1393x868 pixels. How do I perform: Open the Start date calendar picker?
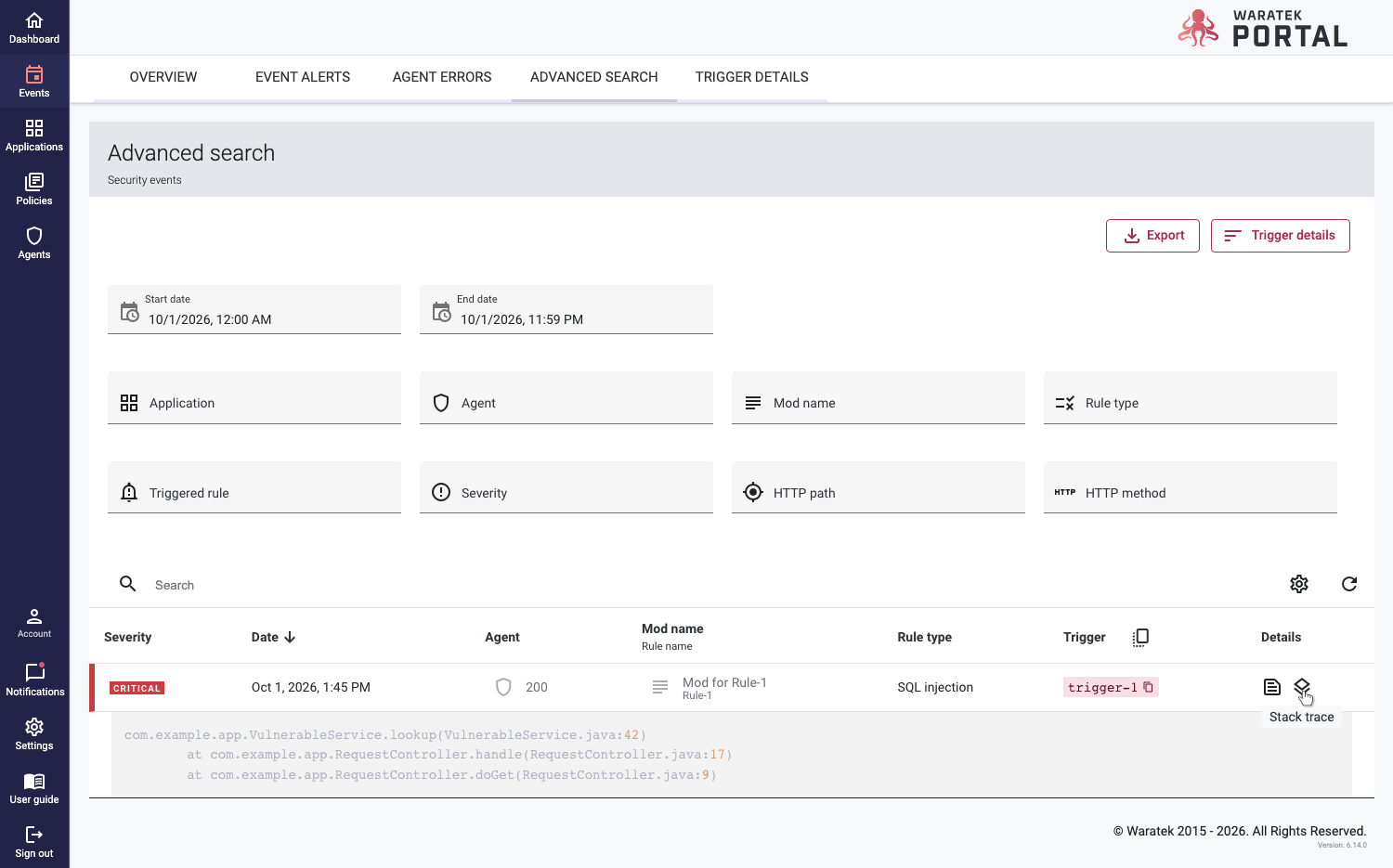(x=130, y=312)
